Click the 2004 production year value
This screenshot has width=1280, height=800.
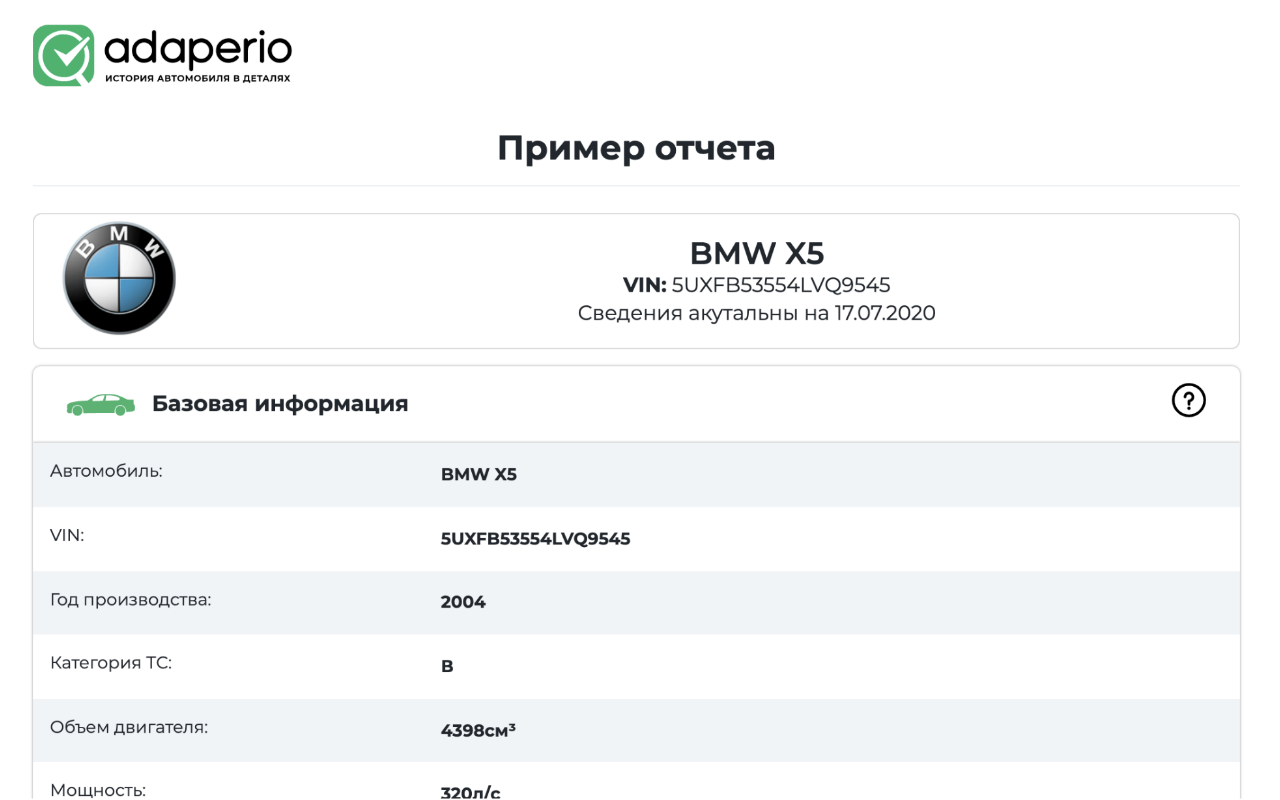coord(463,602)
